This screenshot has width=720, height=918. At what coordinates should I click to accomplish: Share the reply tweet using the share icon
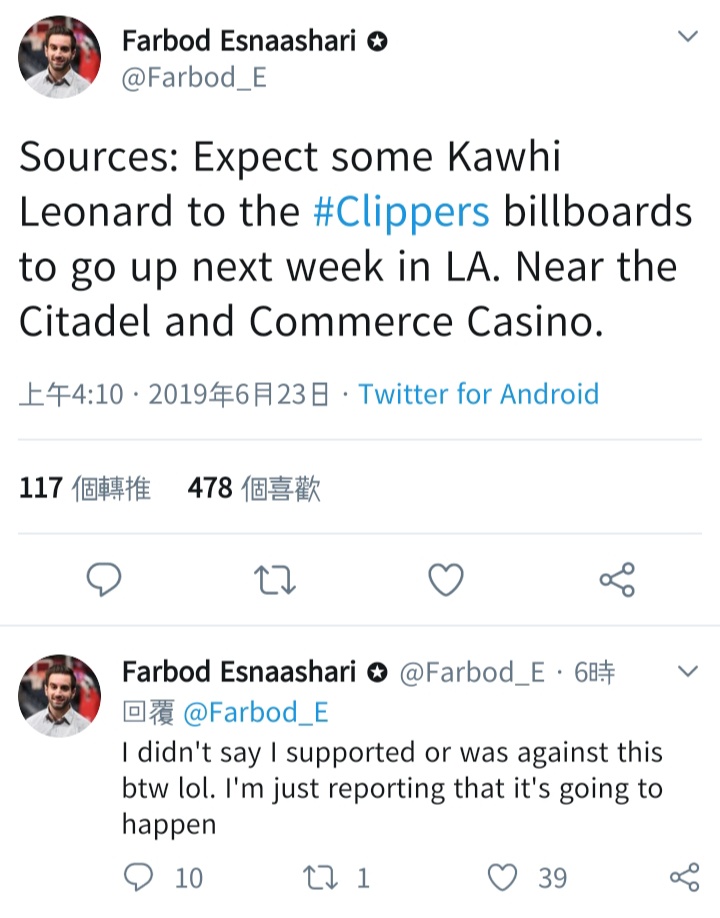684,878
